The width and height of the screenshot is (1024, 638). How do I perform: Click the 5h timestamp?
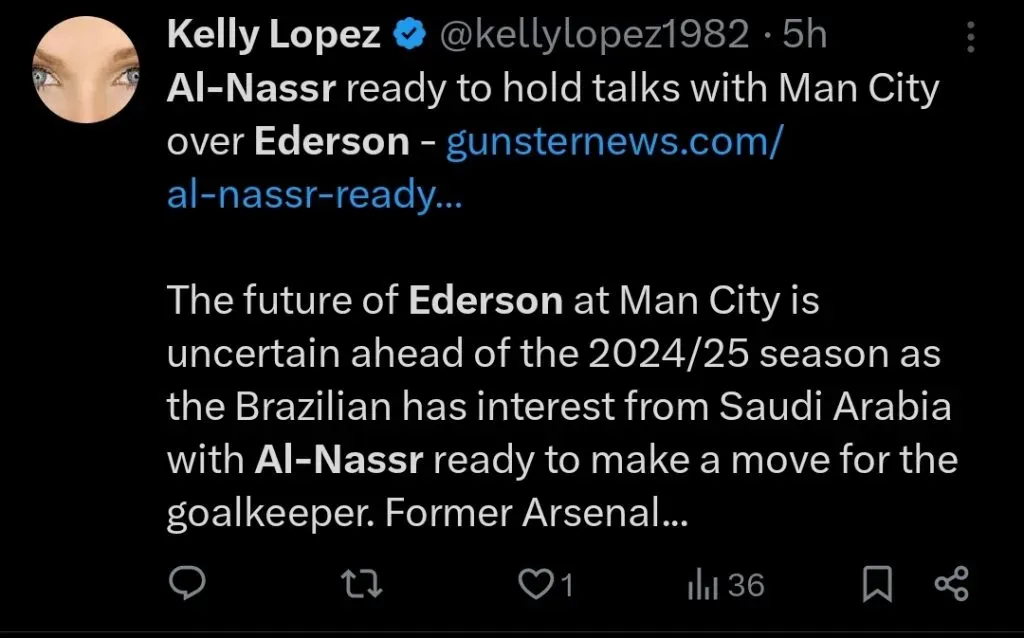(x=805, y=36)
